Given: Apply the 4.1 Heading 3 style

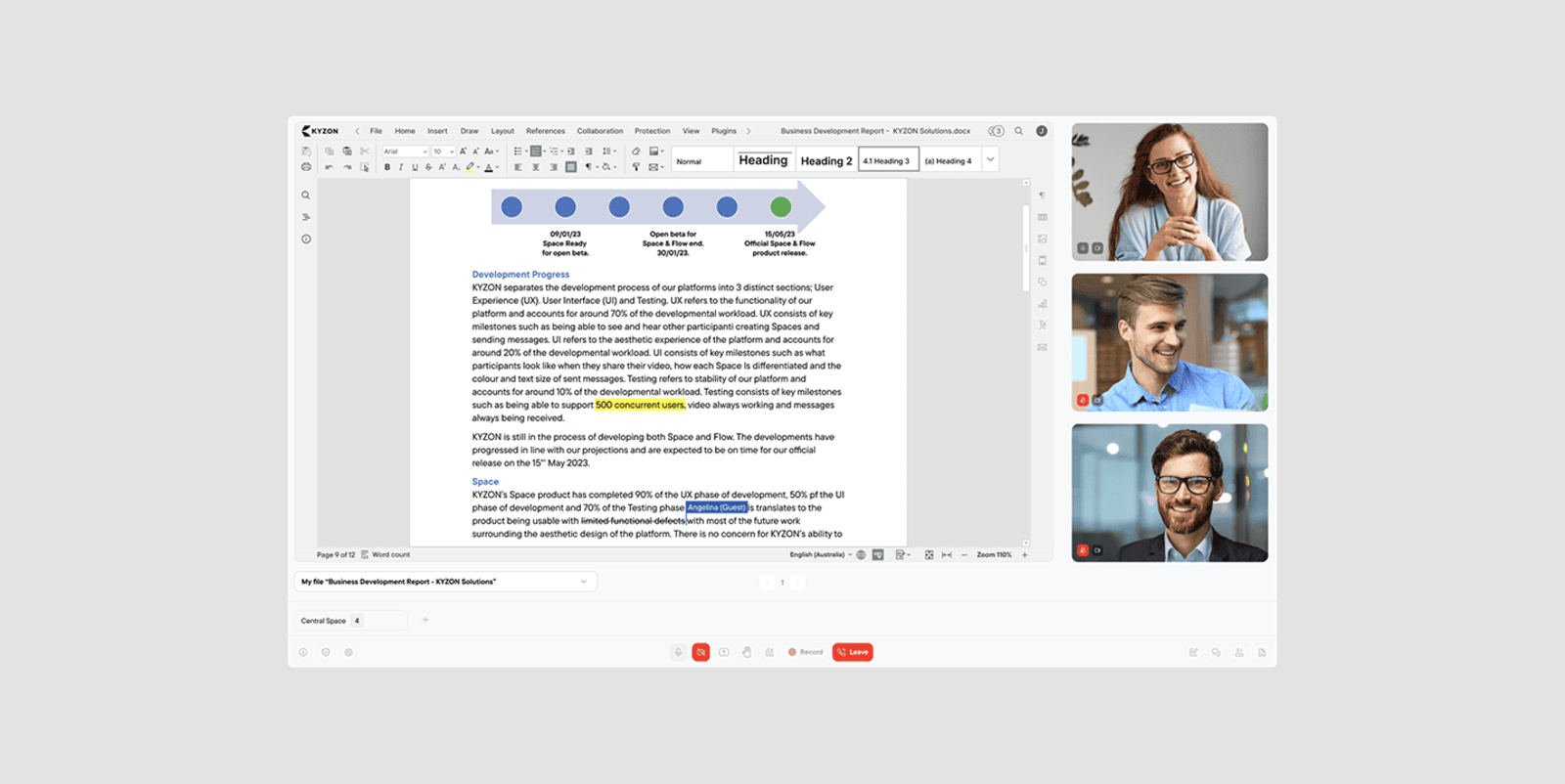Looking at the screenshot, I should (888, 159).
